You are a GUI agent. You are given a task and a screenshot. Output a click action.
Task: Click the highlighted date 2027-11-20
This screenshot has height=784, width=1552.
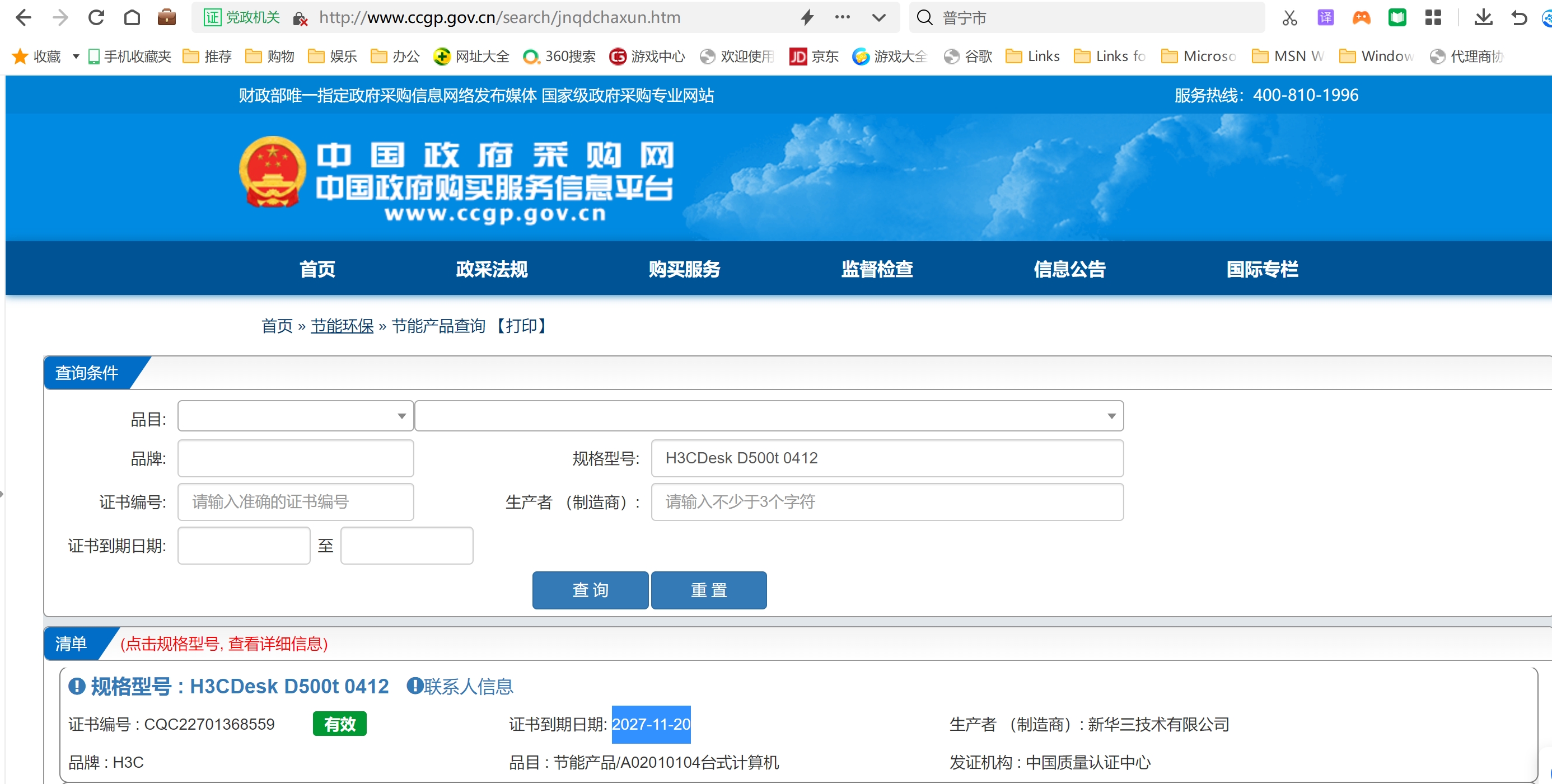651,724
